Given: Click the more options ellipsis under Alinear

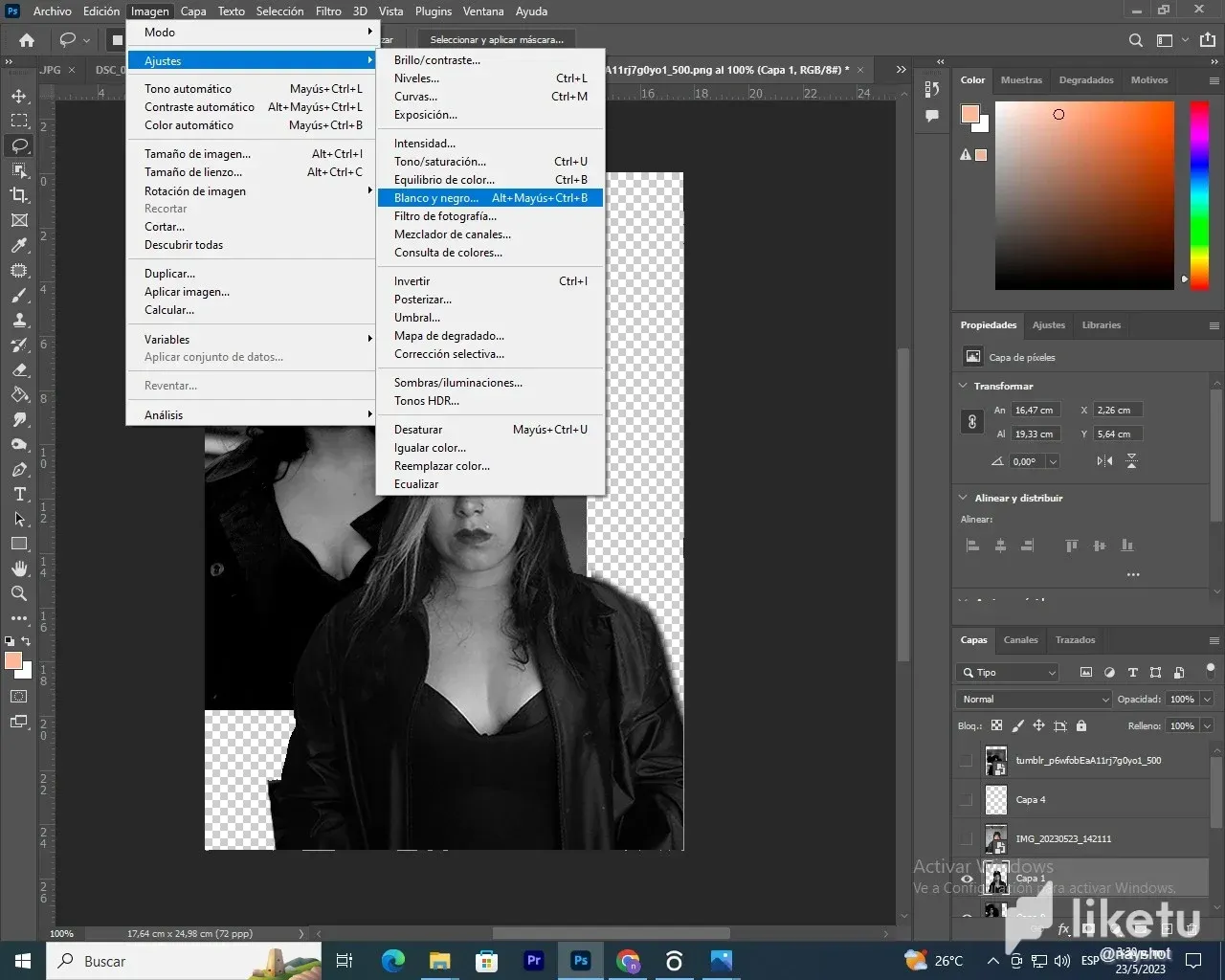Looking at the screenshot, I should point(1133,575).
